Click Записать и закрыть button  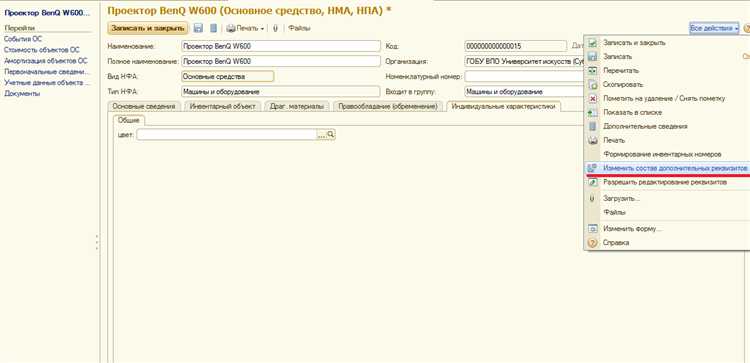point(148,28)
